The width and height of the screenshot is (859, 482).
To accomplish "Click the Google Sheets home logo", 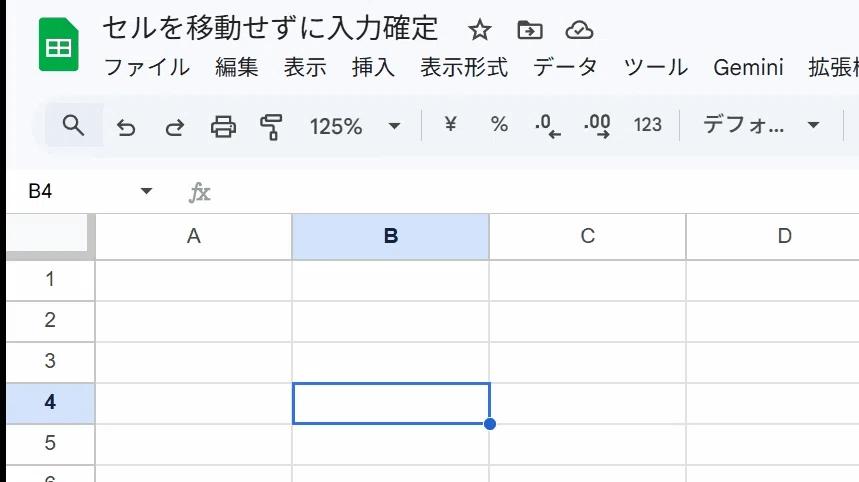I will 59,44.
